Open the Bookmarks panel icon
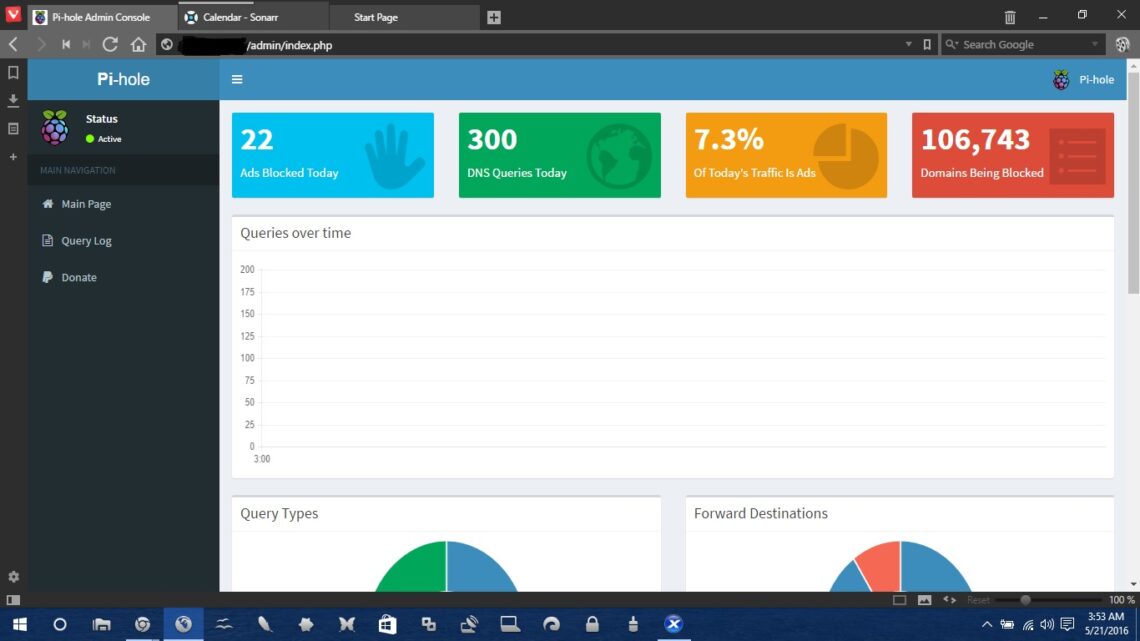1140x641 pixels. click(13, 73)
